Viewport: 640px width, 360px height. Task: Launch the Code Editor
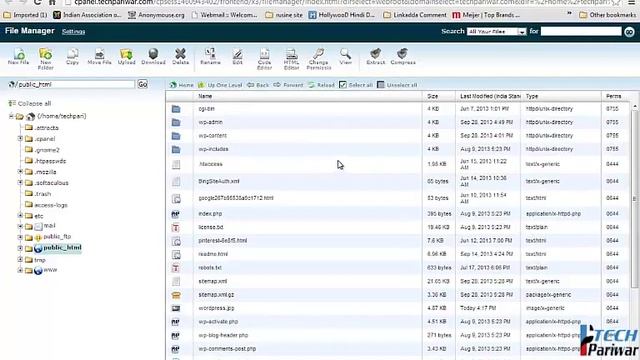point(264,58)
